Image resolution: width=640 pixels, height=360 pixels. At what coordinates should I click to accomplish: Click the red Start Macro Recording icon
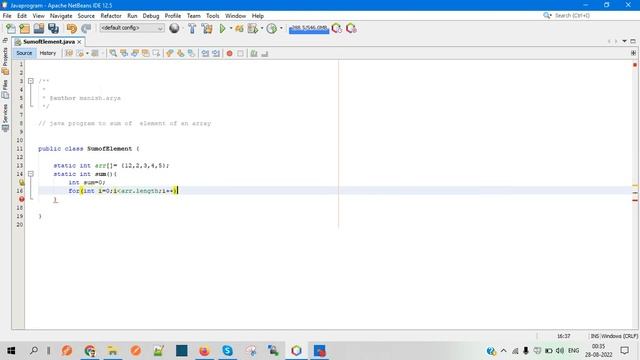click(229, 53)
